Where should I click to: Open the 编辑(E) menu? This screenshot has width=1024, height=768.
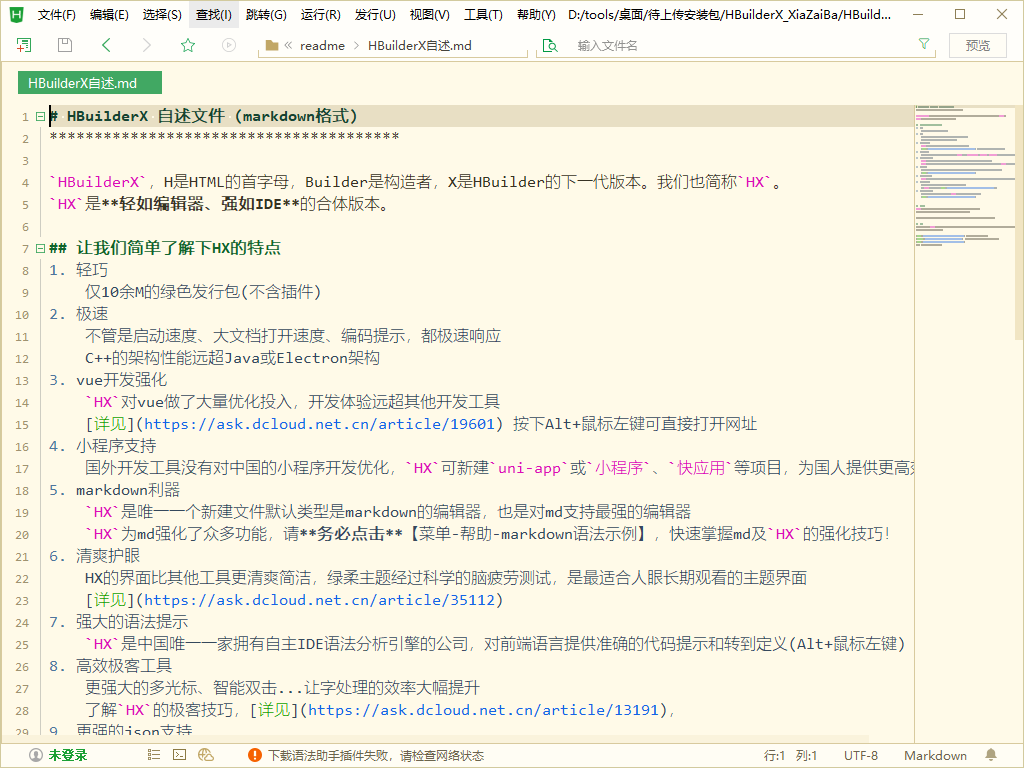click(x=109, y=14)
